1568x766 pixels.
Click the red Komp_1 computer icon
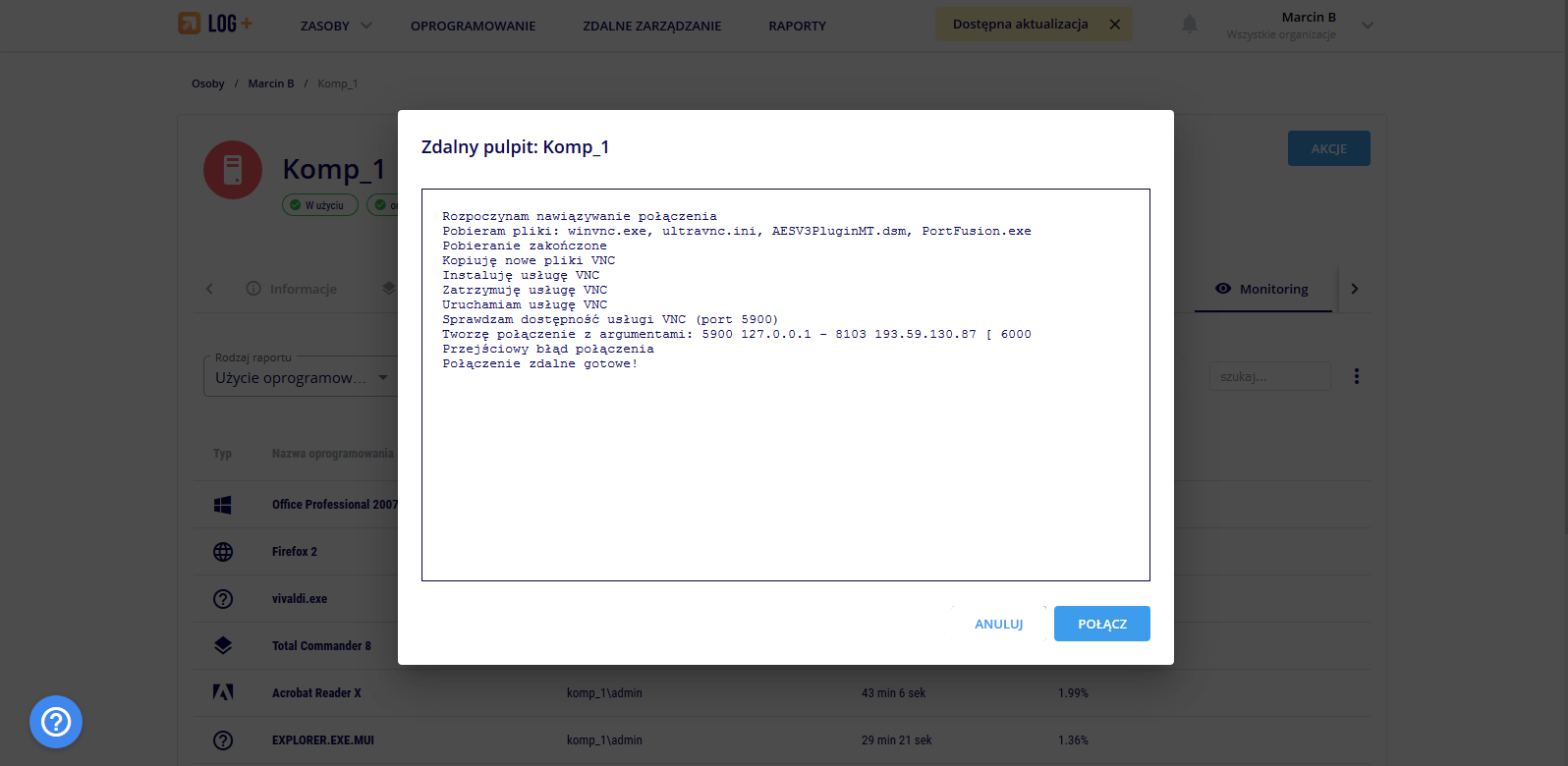(x=233, y=170)
